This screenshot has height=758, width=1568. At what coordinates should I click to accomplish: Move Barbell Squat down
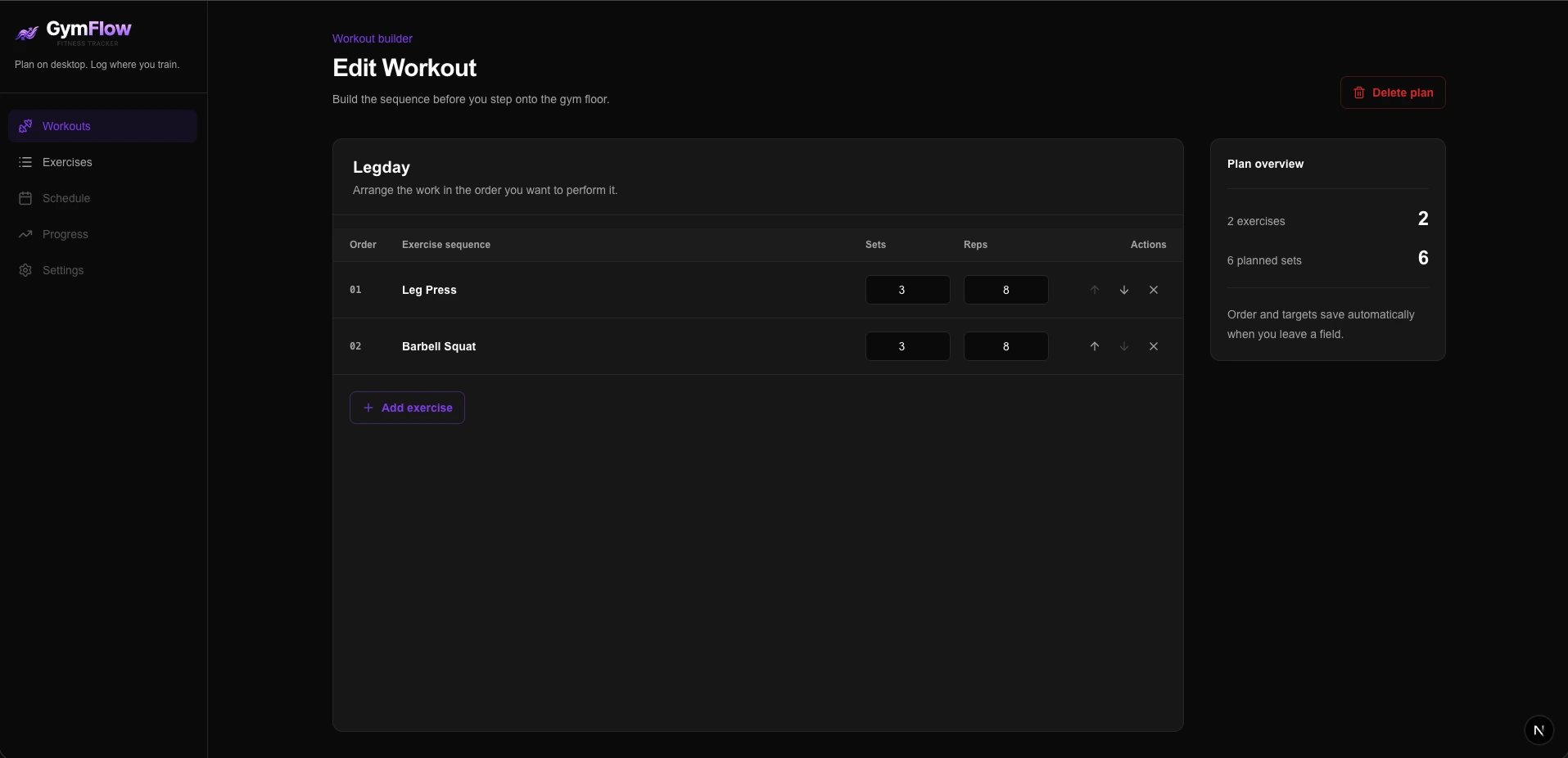[1124, 346]
